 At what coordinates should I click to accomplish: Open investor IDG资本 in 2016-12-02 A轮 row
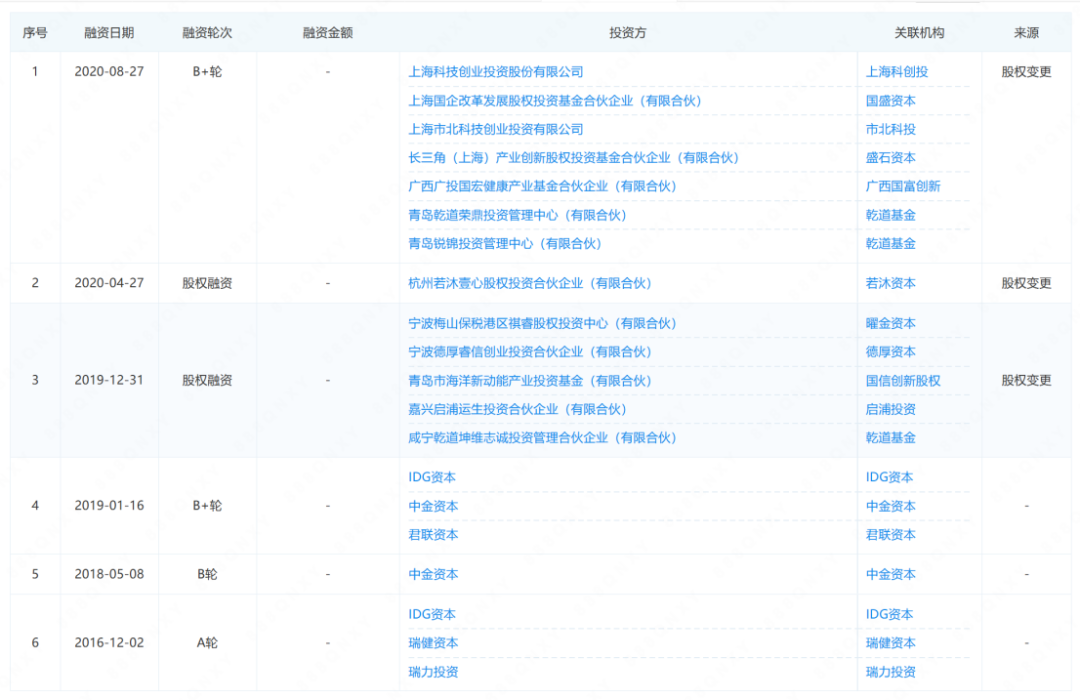[x=432, y=614]
